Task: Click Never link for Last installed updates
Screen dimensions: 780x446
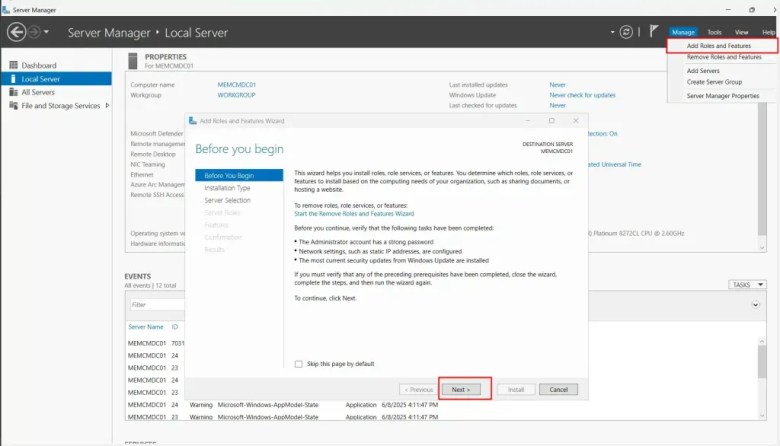Action: [557, 85]
